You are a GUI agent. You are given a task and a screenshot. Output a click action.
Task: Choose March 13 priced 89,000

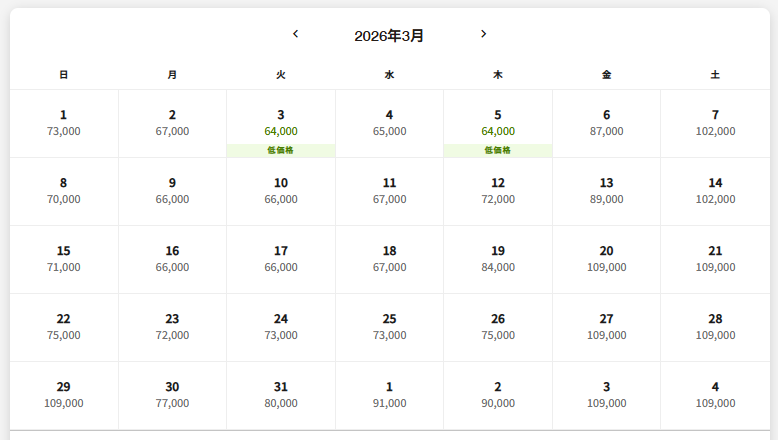click(606, 191)
